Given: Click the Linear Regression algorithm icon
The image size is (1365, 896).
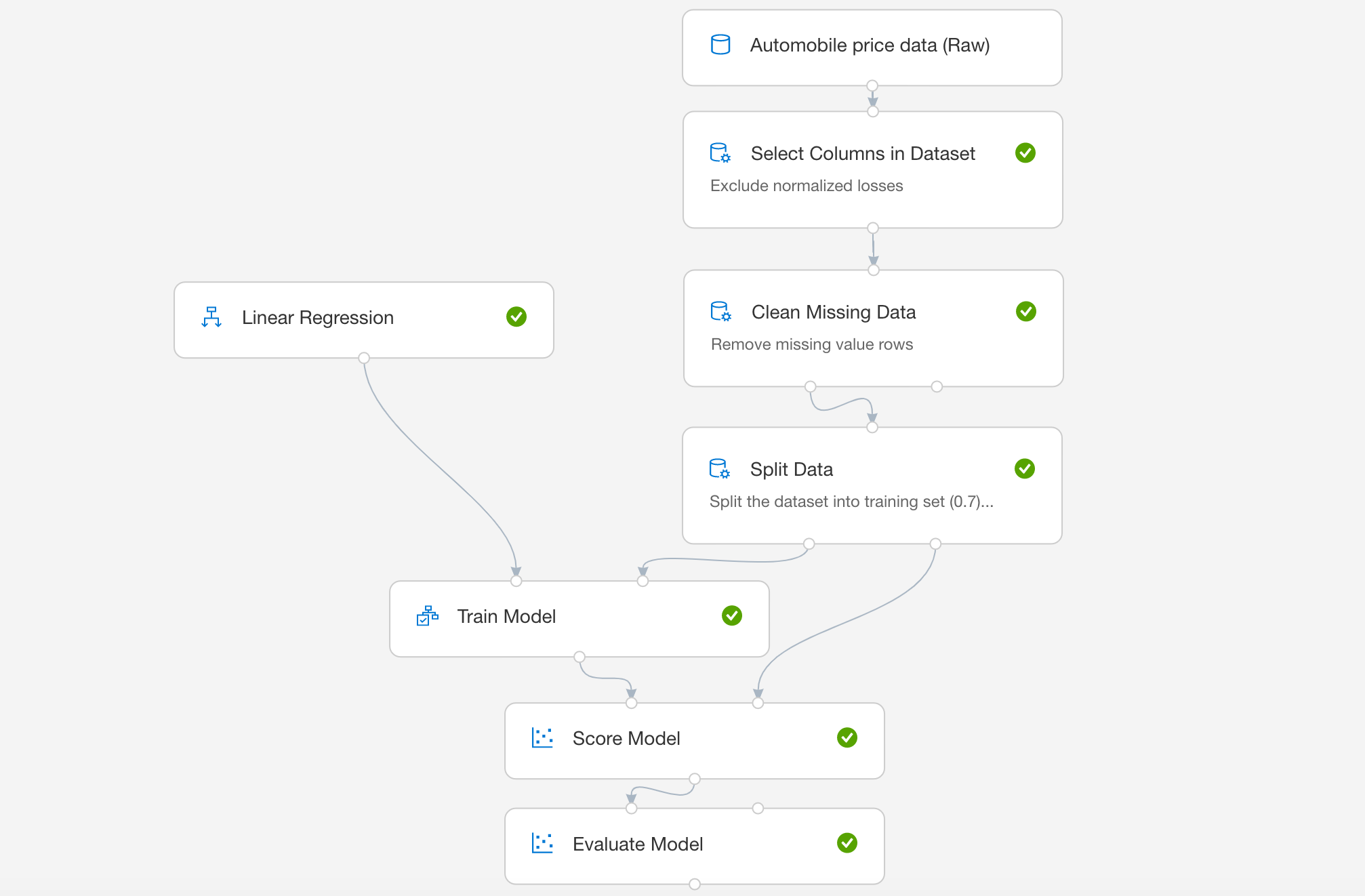Looking at the screenshot, I should (211, 317).
